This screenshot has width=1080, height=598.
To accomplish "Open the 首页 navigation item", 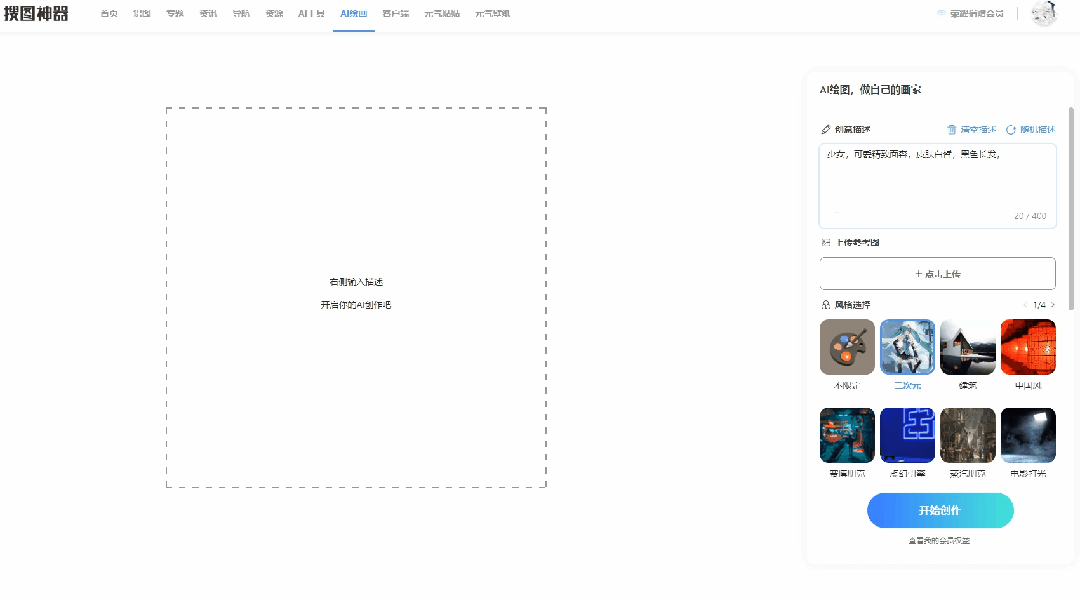I will (x=109, y=14).
